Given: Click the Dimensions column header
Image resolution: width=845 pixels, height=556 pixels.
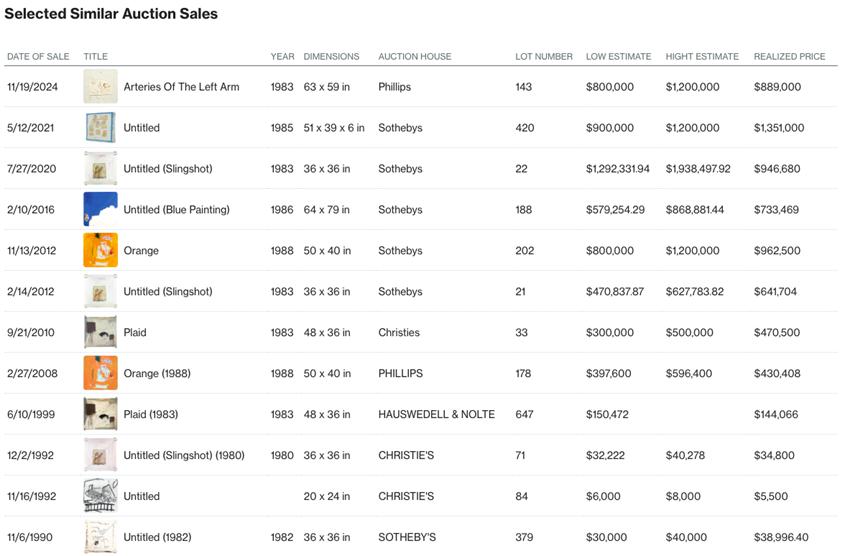Looking at the screenshot, I should [331, 57].
